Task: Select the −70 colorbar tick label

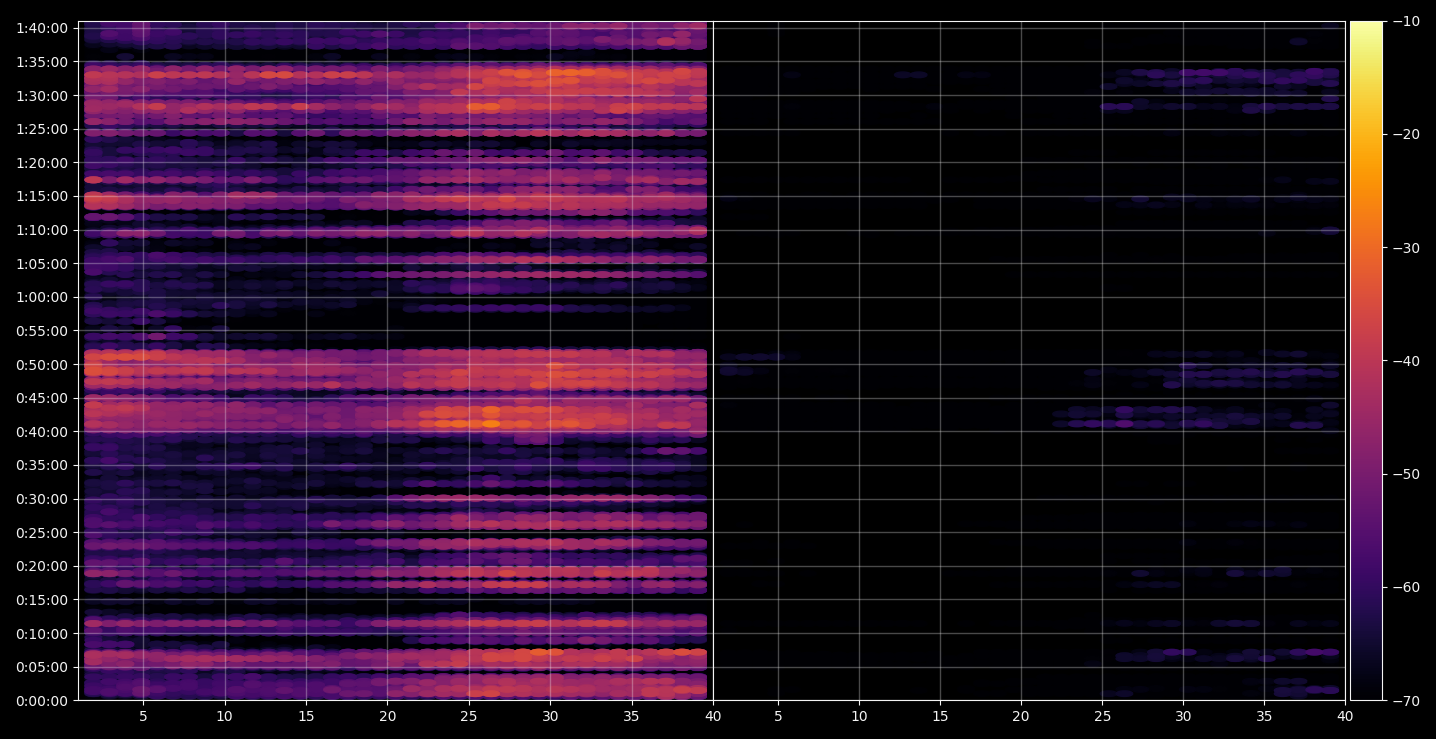Action: [x=1406, y=700]
